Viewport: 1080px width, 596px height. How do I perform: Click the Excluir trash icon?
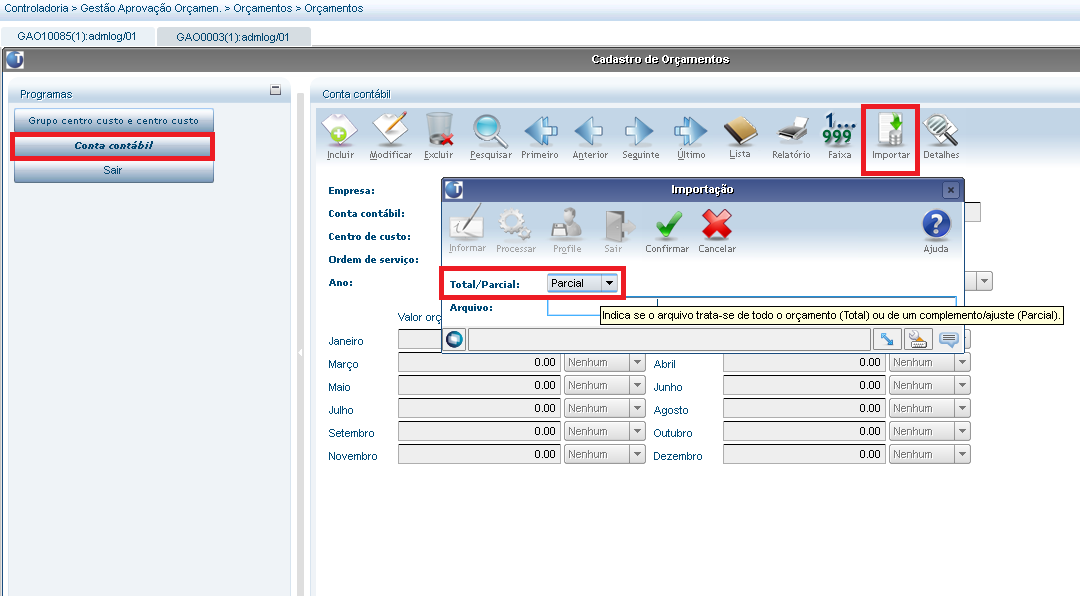click(x=439, y=136)
